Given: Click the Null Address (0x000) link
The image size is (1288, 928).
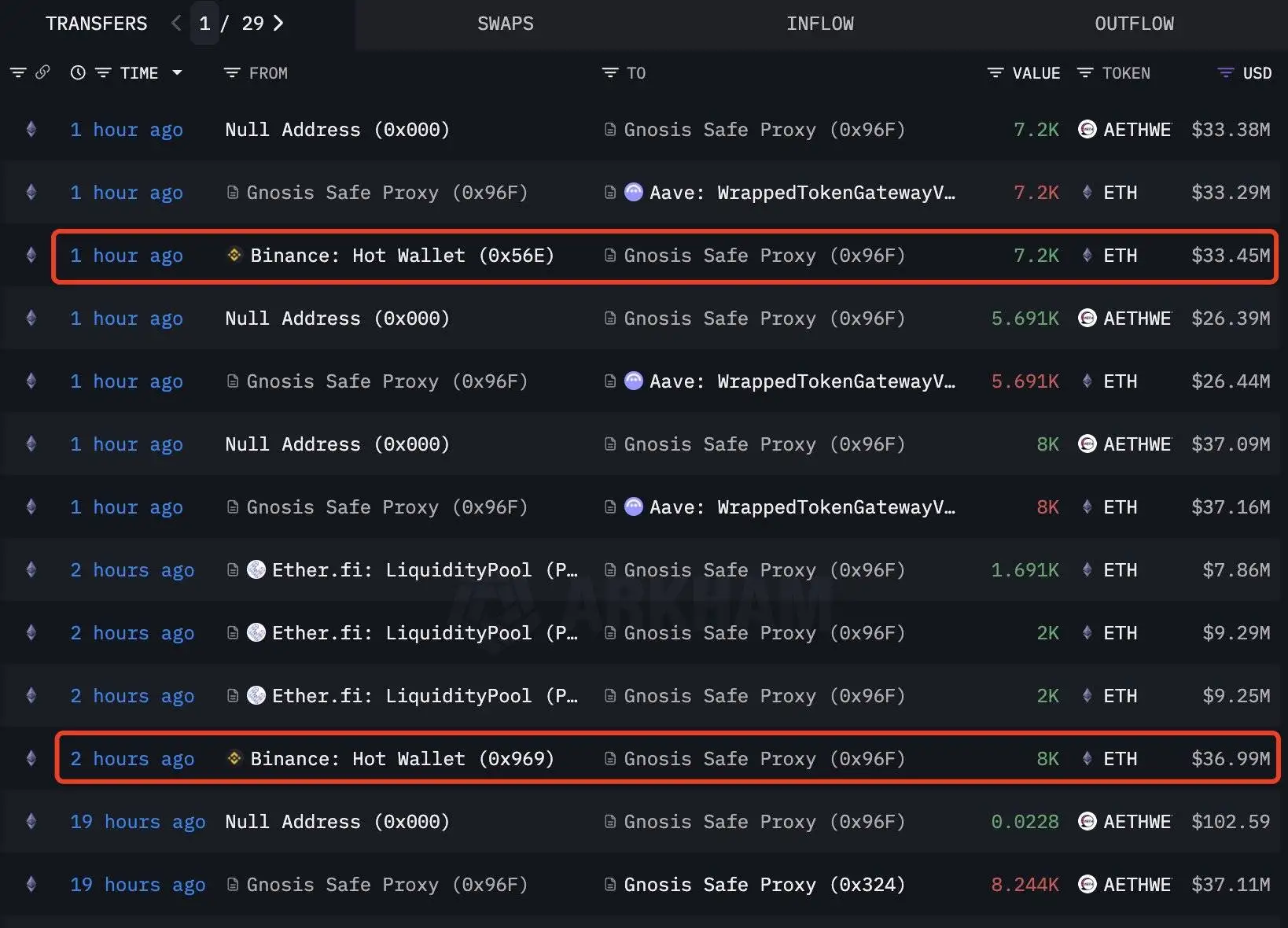Looking at the screenshot, I should click(337, 130).
